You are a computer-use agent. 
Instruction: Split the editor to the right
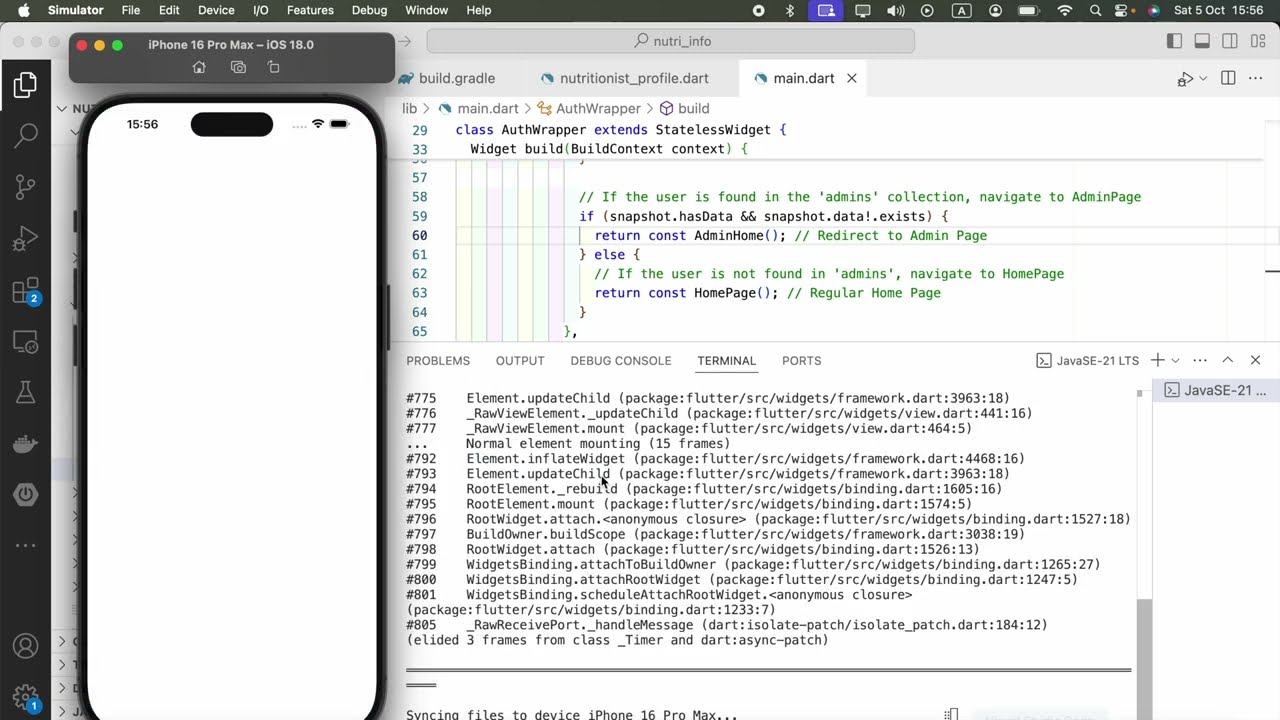[1229, 78]
